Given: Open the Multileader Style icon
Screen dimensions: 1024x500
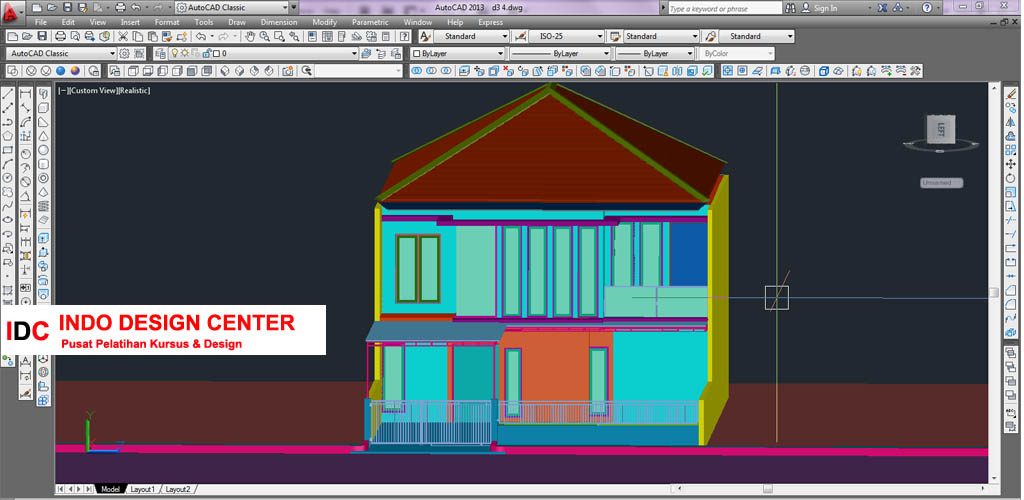Looking at the screenshot, I should 711,37.
